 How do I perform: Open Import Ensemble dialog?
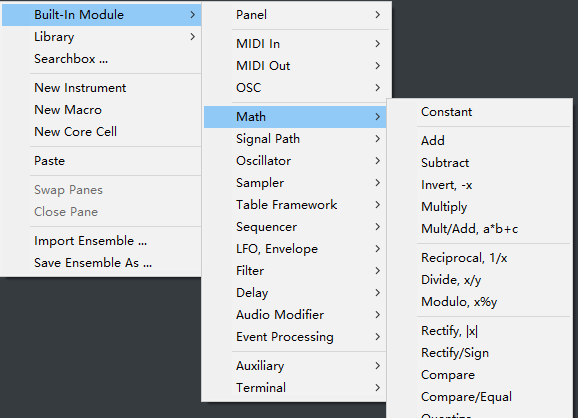pyautogui.click(x=101, y=241)
